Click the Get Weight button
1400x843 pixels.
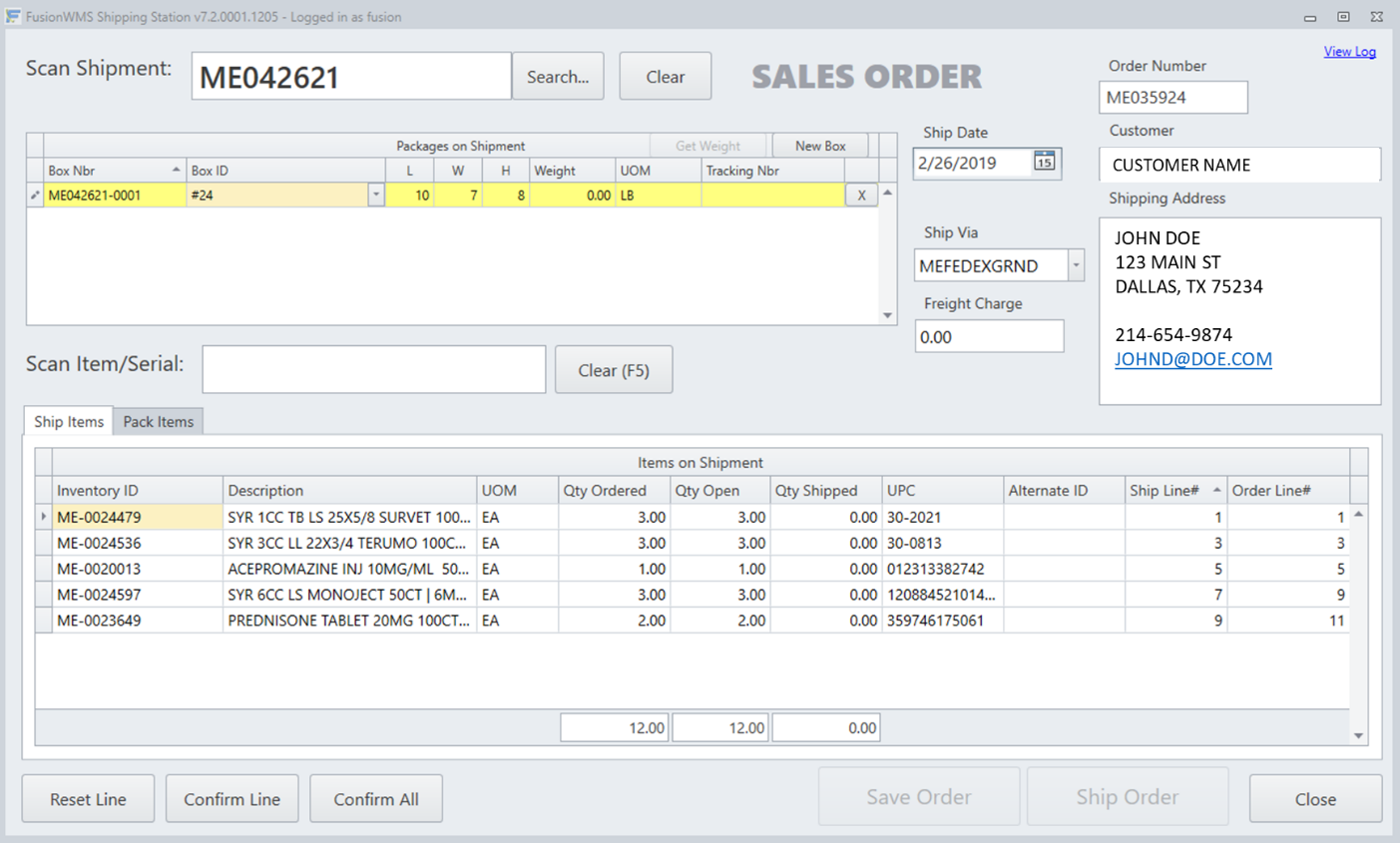707,146
